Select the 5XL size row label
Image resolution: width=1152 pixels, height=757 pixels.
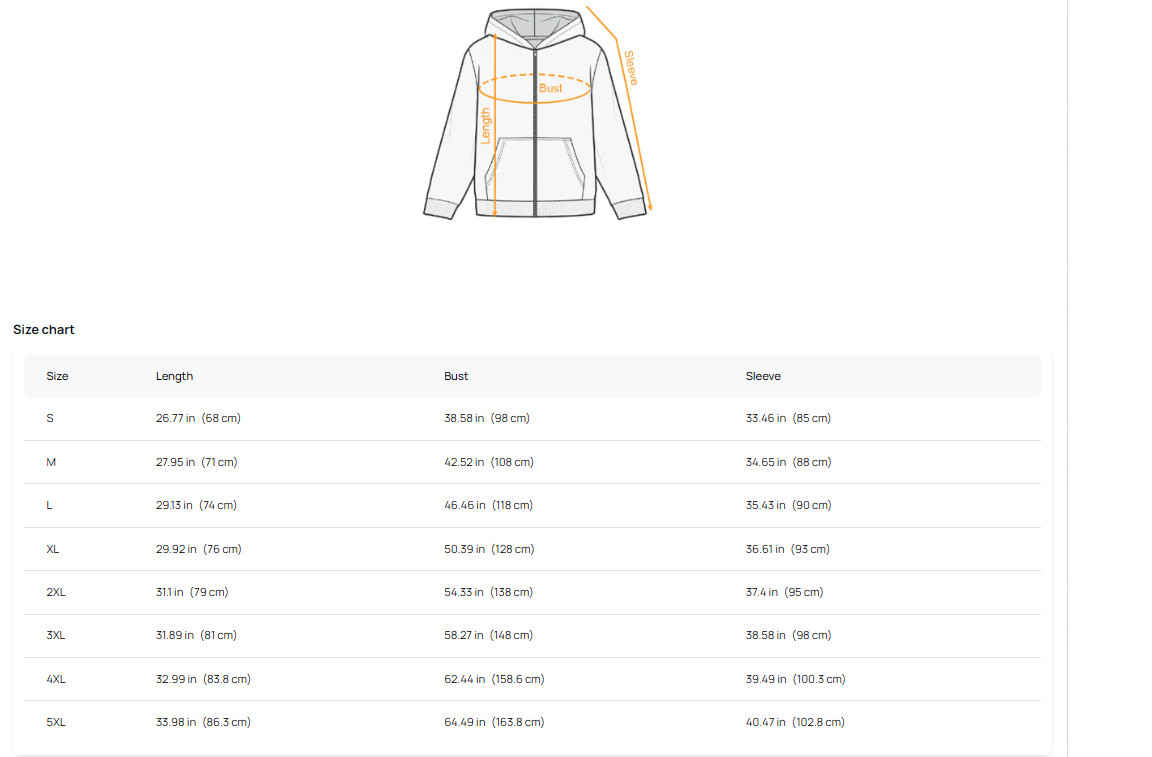point(56,722)
